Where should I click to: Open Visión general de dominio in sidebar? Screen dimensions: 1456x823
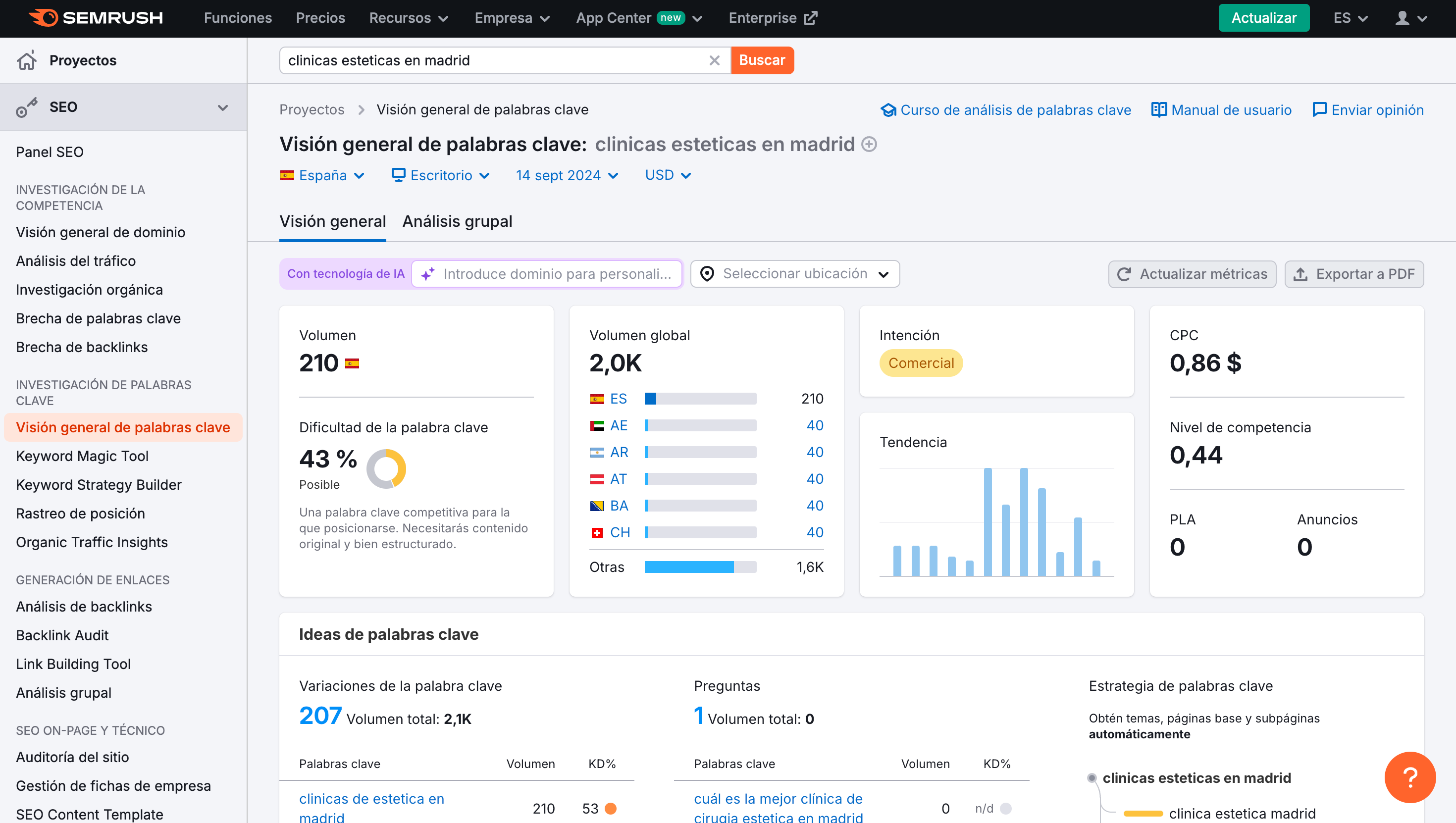tap(101, 232)
